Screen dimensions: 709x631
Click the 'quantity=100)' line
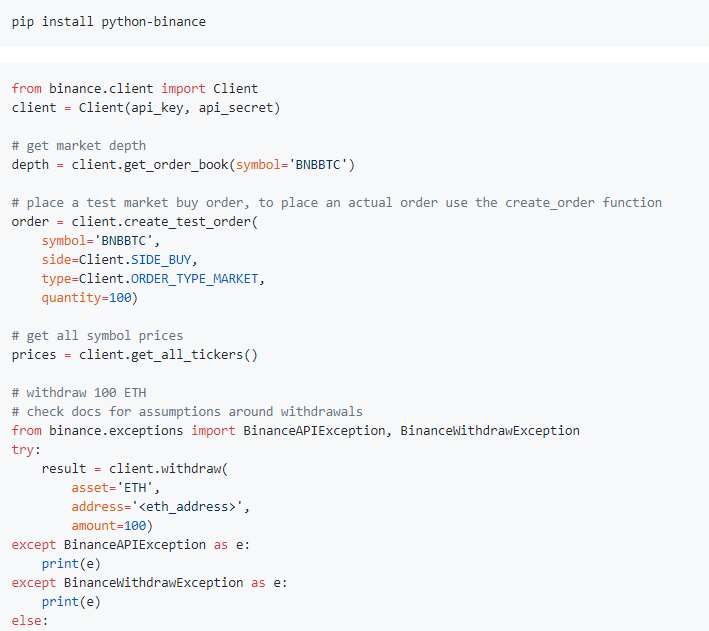click(x=90, y=298)
